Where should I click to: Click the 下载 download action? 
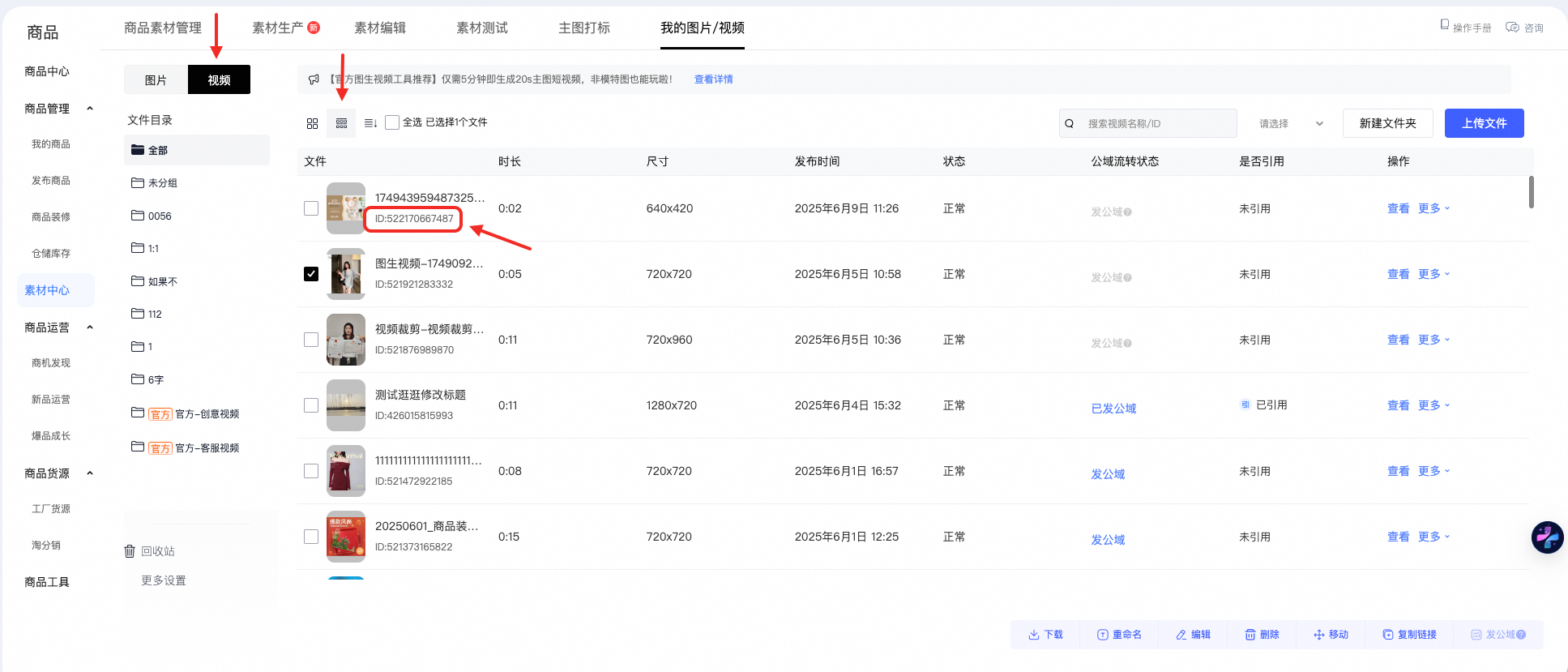1045,635
